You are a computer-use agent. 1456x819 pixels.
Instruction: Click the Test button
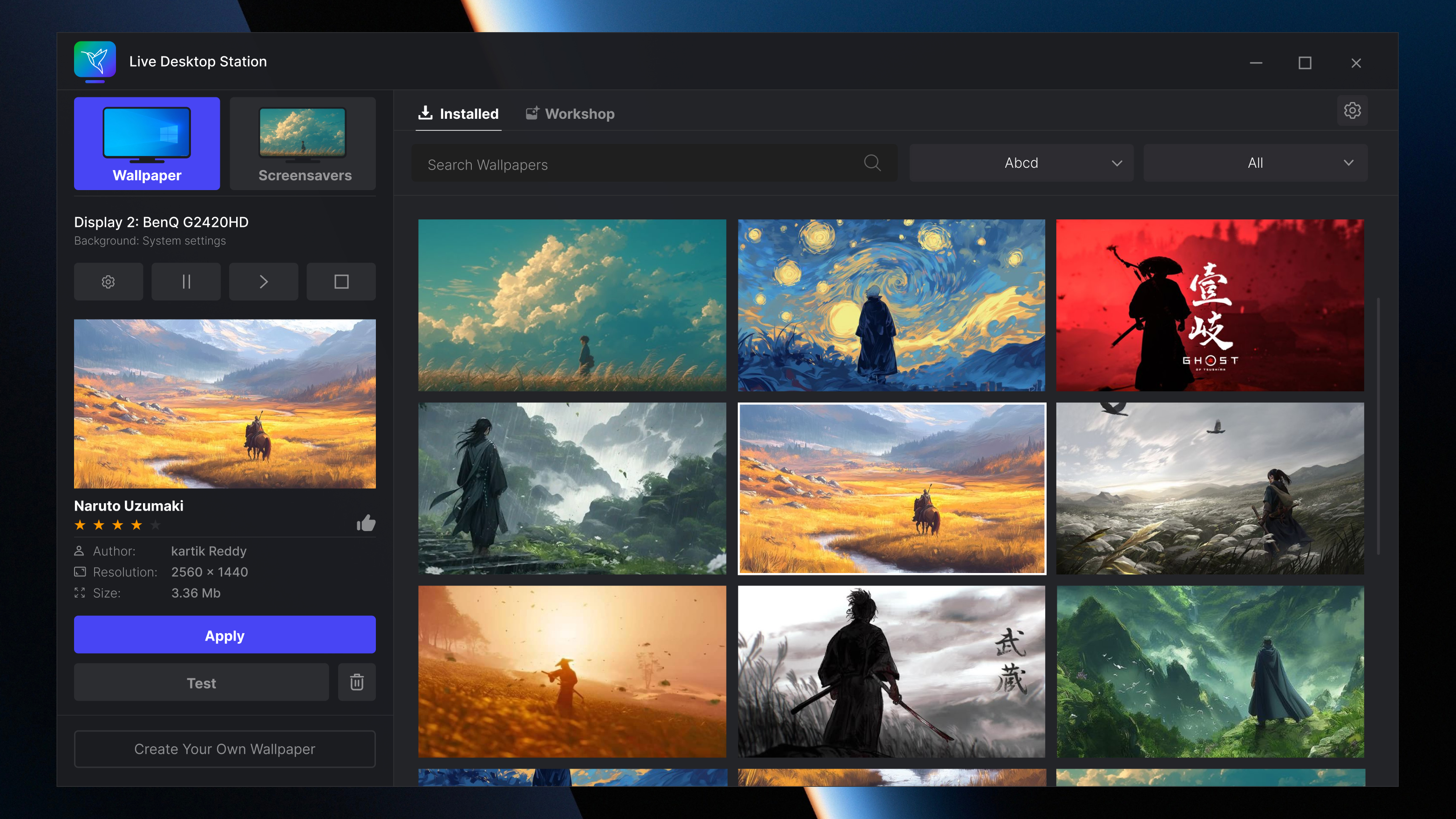(201, 682)
